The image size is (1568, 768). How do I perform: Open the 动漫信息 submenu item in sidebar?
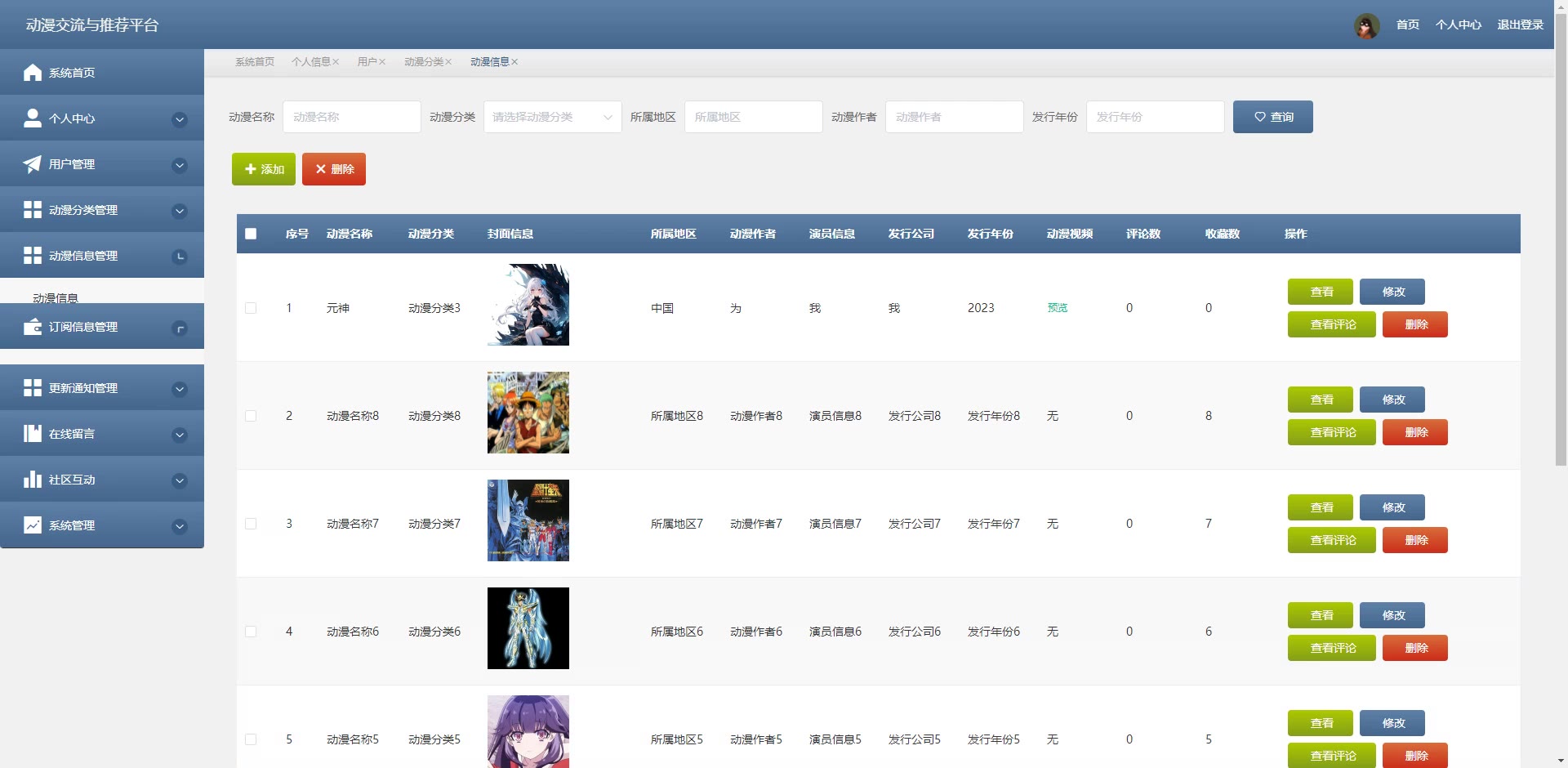[56, 298]
